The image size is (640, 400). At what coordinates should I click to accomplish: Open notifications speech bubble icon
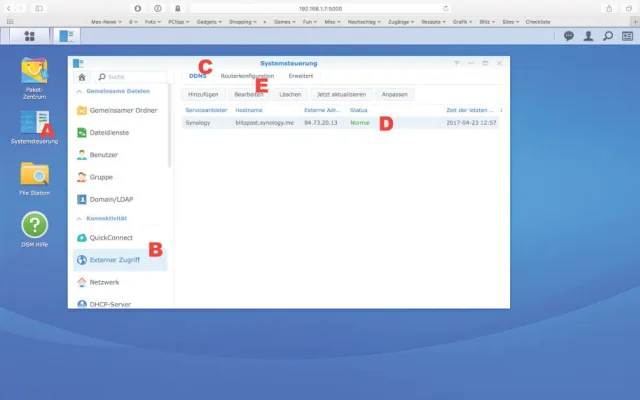point(568,35)
